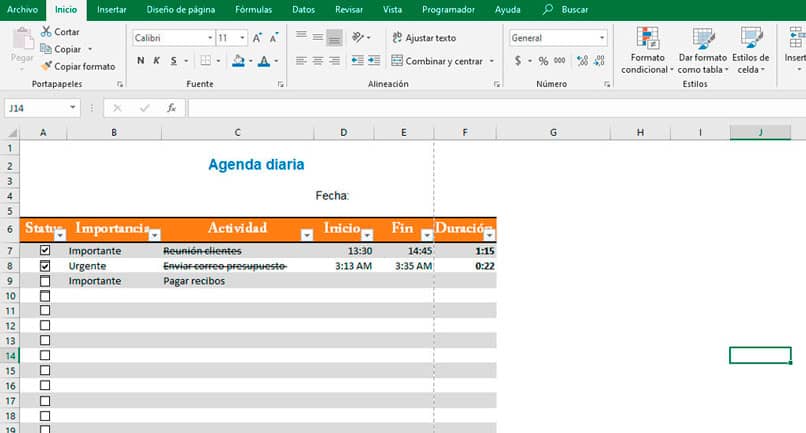Click the borders icon

tap(206, 61)
